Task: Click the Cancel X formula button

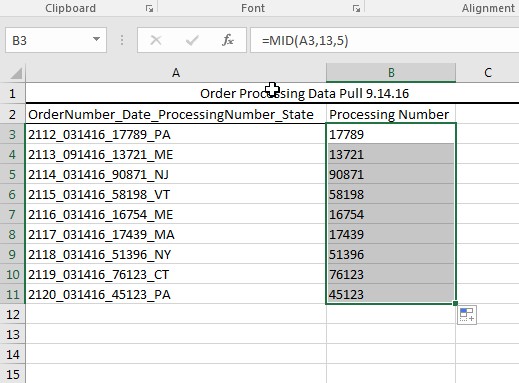Action: tap(156, 40)
